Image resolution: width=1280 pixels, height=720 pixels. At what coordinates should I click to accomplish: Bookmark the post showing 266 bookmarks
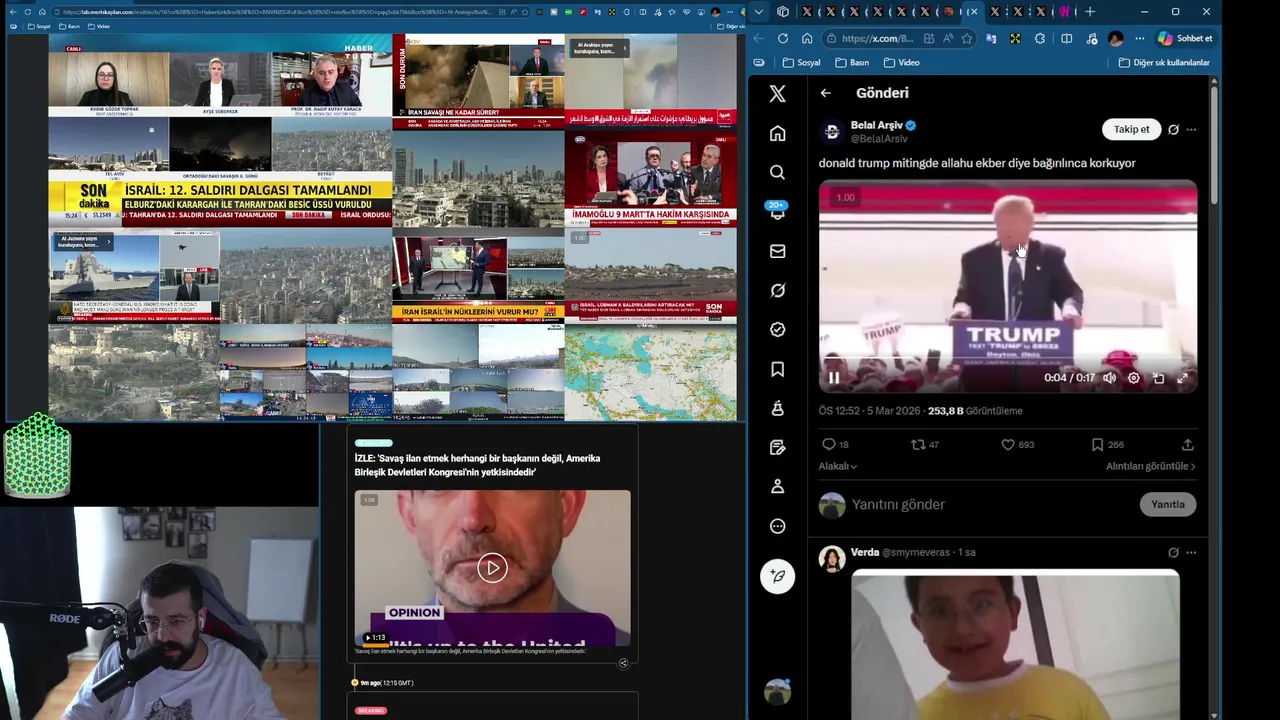[x=1107, y=444]
